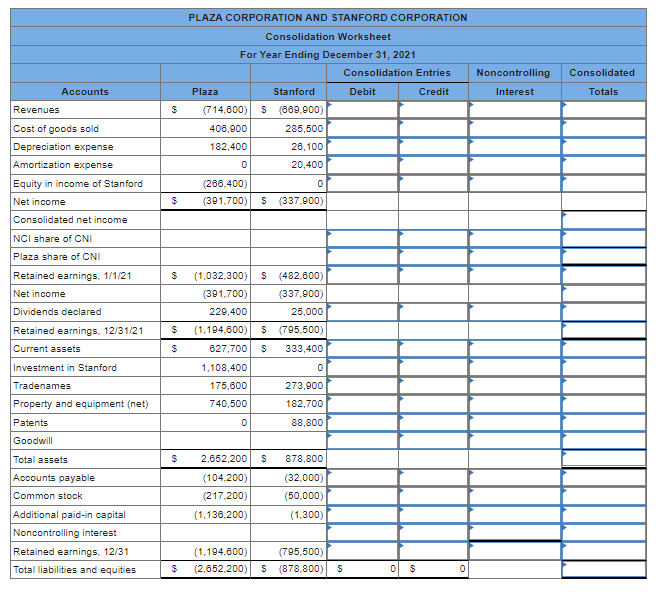Select Property and equipment Debit cell

(362, 403)
